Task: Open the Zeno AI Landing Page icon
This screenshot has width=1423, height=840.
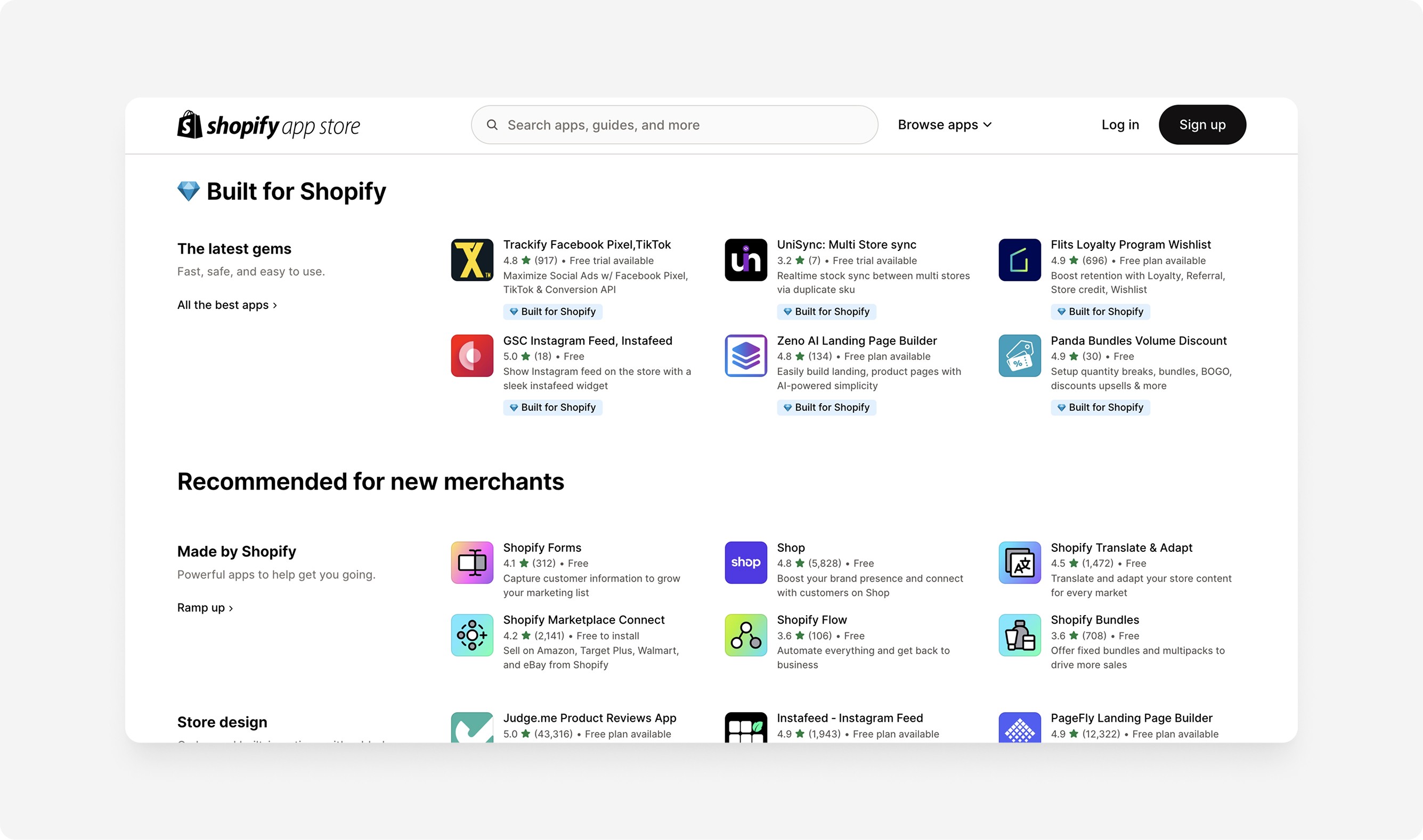Action: (x=745, y=355)
